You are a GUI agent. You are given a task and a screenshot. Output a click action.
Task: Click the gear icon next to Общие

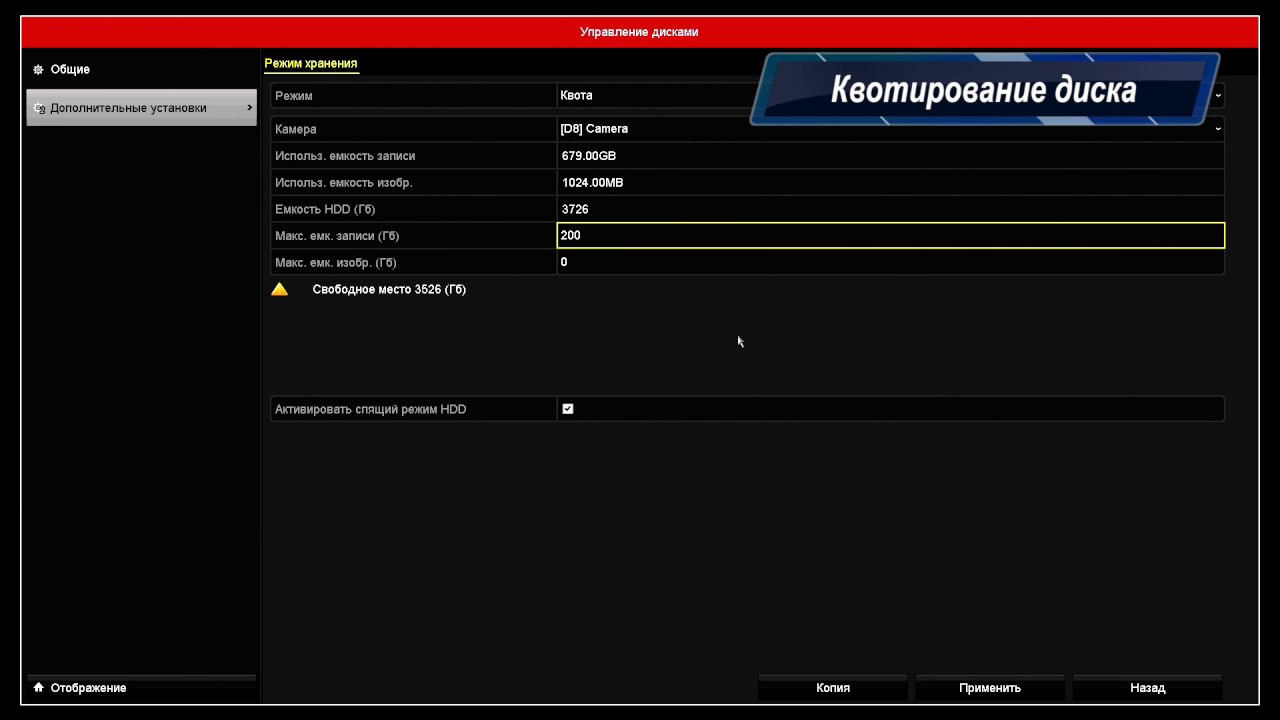tap(38, 70)
